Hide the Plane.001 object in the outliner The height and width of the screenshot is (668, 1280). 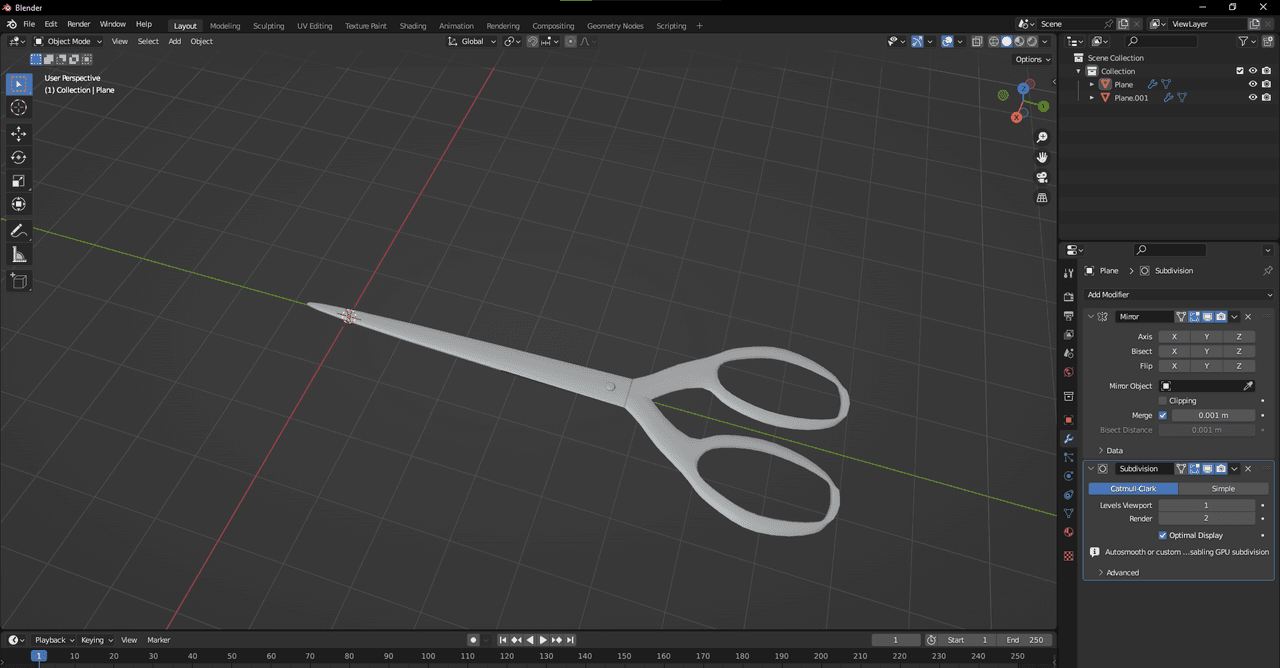1252,98
